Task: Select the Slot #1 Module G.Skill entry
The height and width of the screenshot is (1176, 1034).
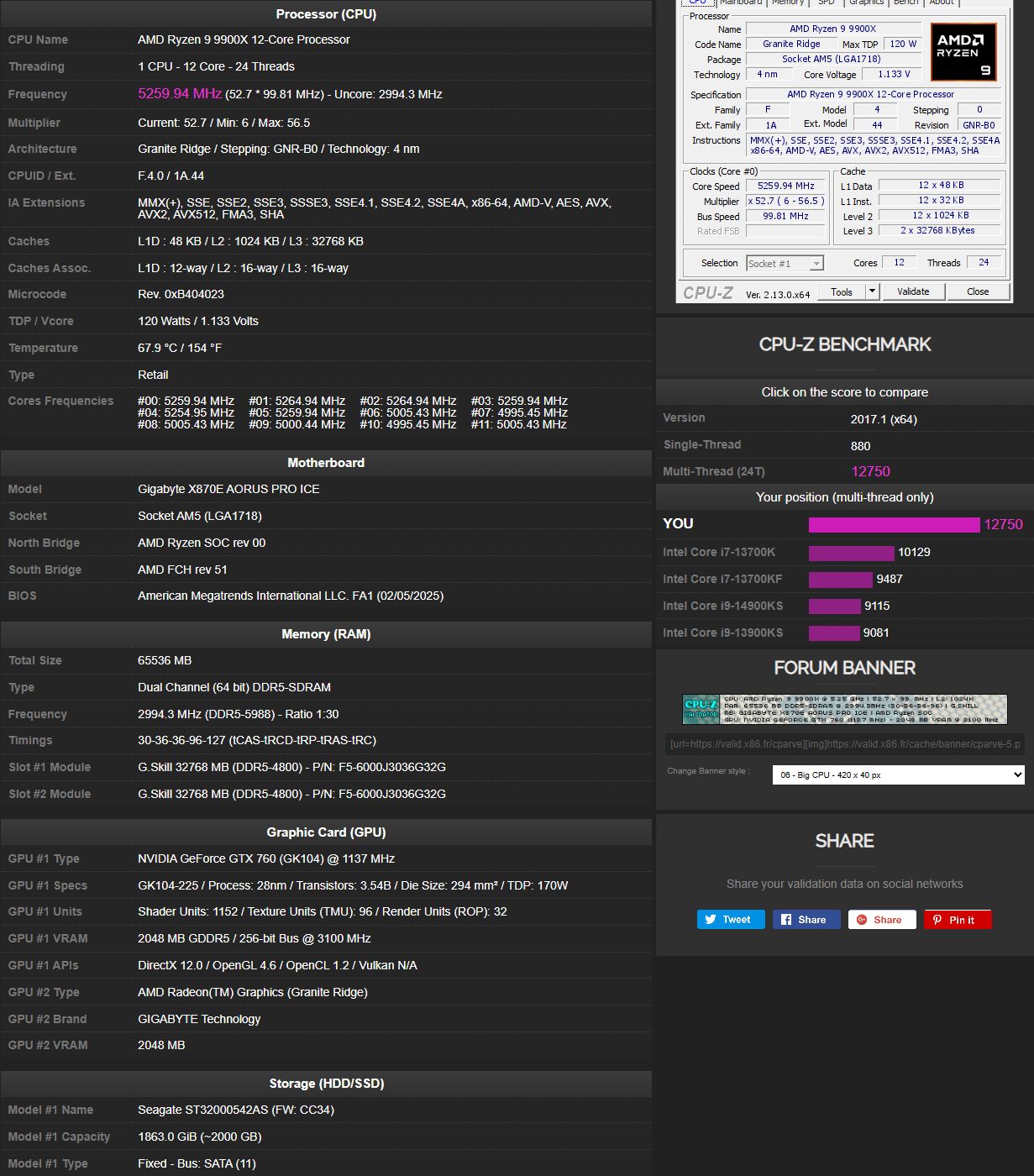Action: point(291,767)
